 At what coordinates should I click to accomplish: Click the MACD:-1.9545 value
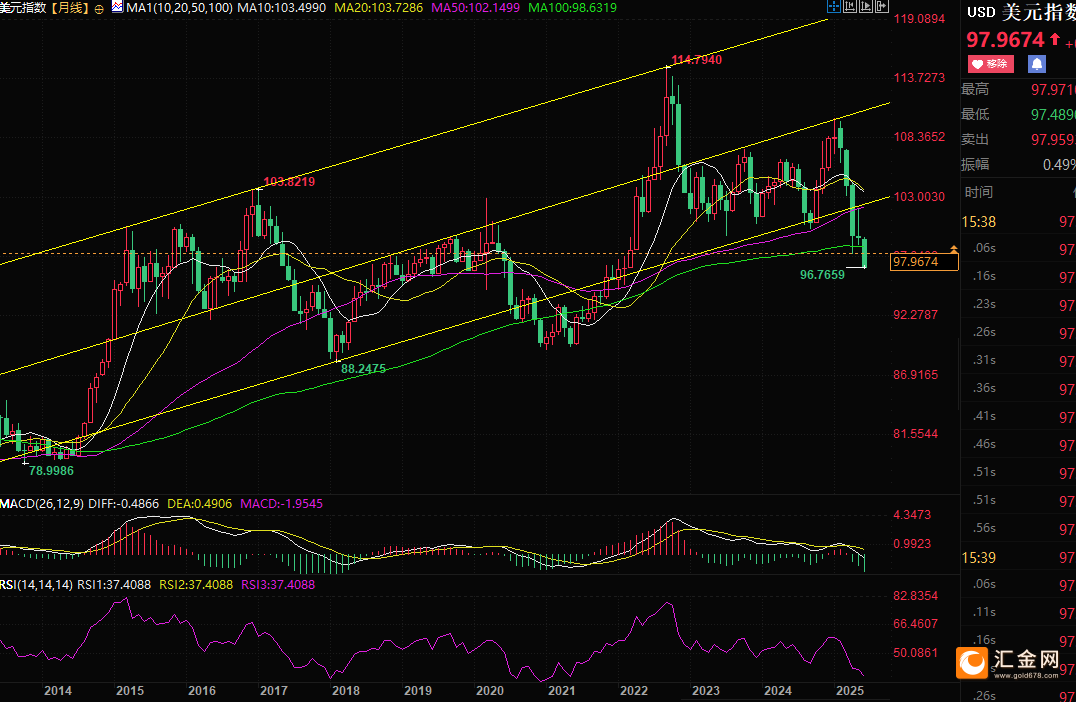pyautogui.click(x=281, y=504)
